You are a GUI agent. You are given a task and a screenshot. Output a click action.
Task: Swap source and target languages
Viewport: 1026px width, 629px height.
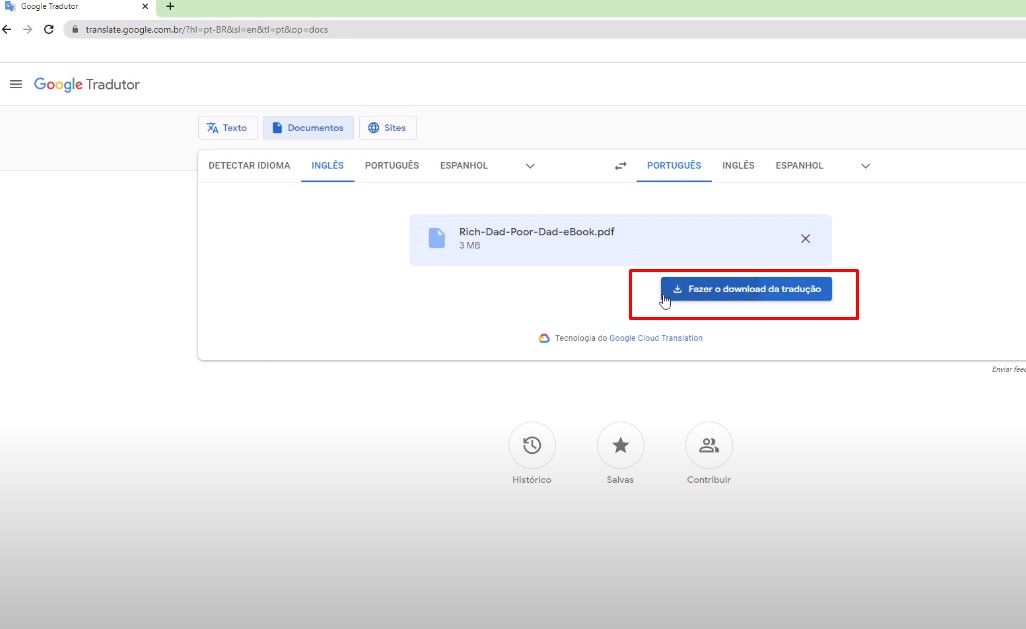tap(620, 166)
